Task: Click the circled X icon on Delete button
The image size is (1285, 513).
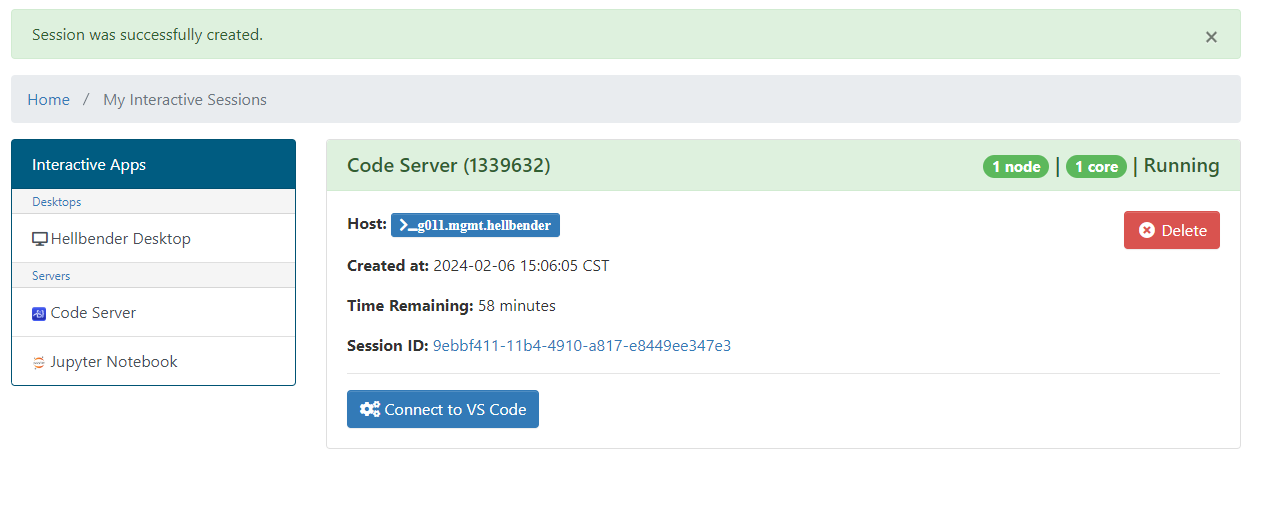Action: (1146, 230)
